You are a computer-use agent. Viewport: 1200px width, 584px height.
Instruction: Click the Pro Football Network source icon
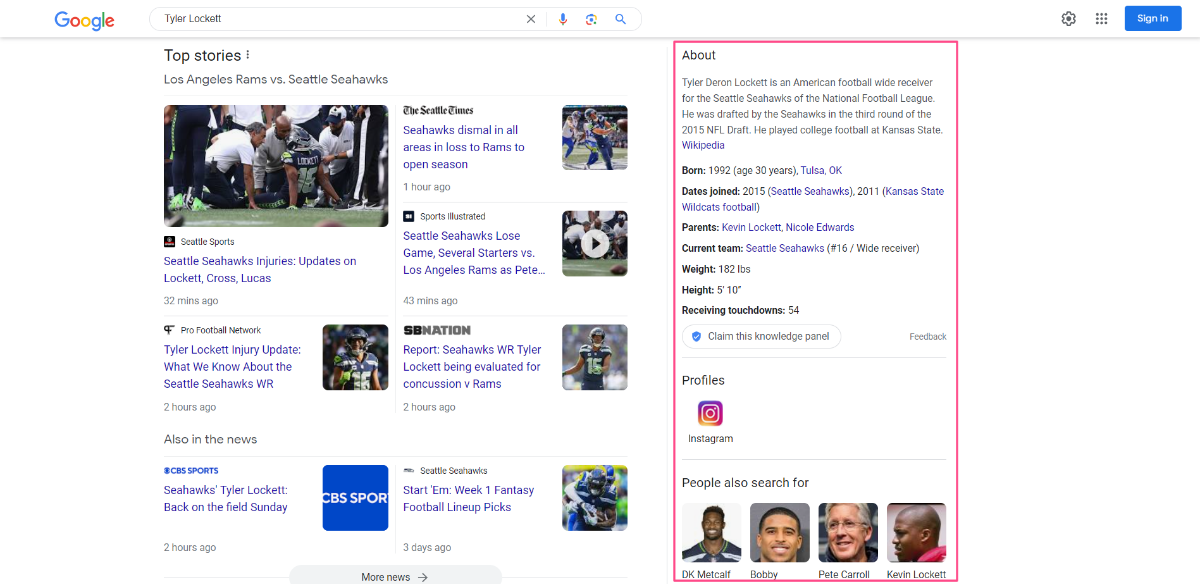[169, 330]
